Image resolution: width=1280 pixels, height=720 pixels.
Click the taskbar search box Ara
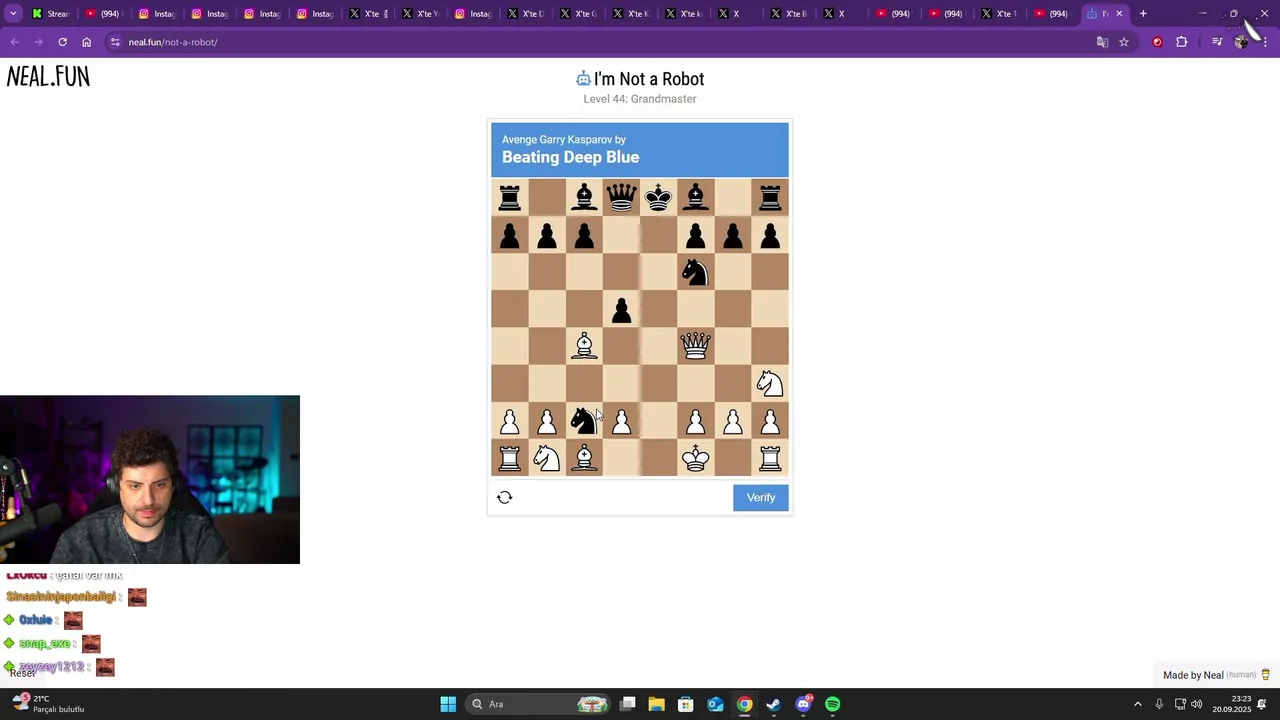click(540, 704)
